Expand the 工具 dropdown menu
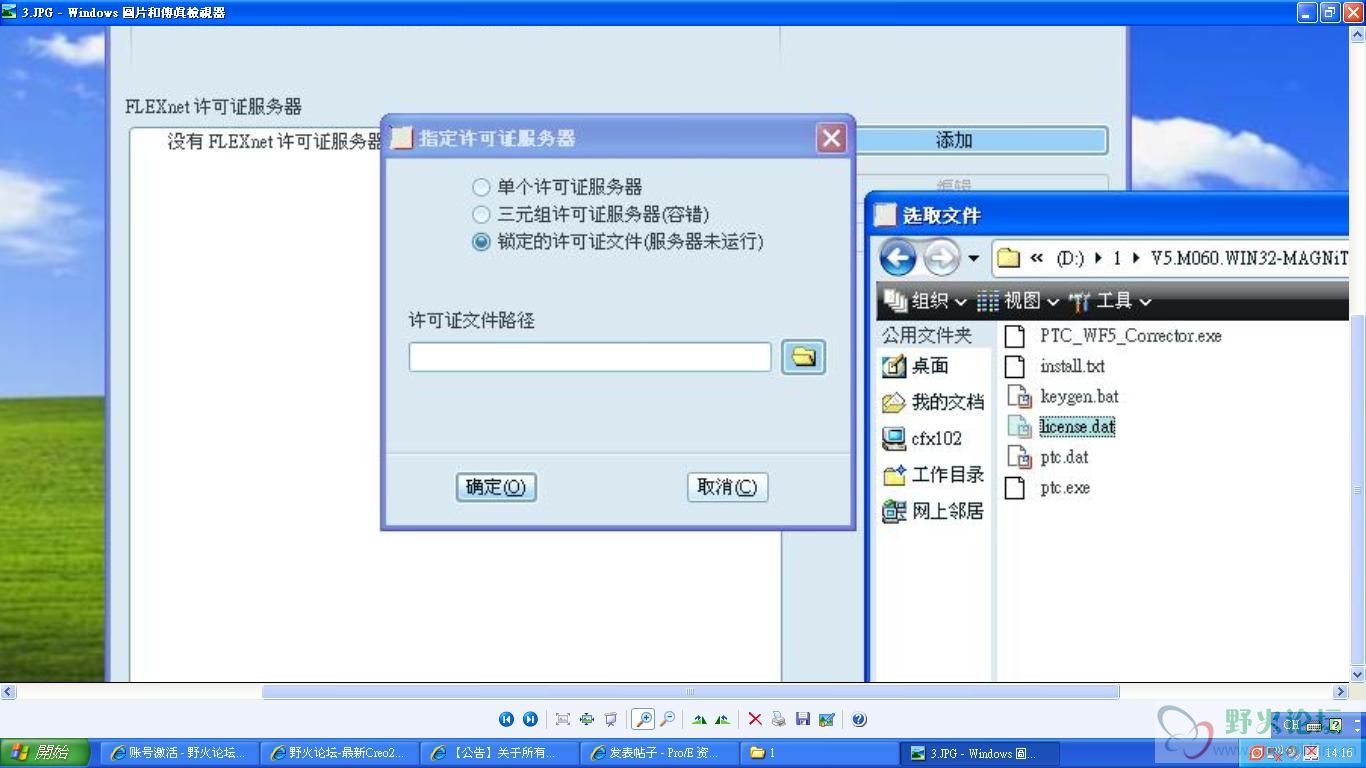Image resolution: width=1366 pixels, height=768 pixels. click(x=1110, y=301)
